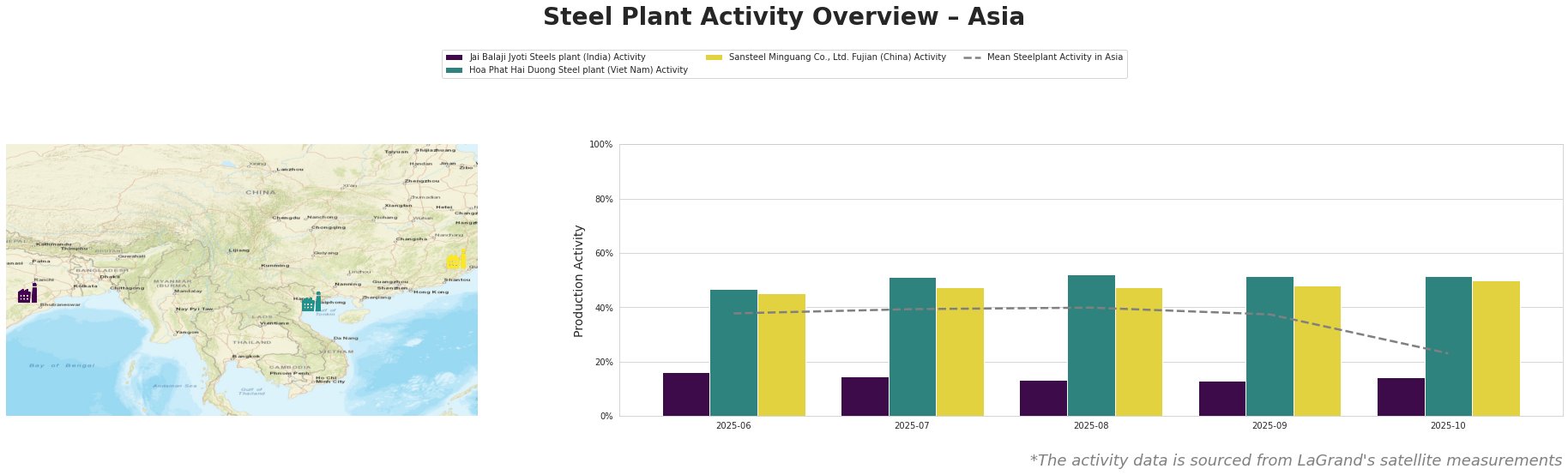Click the chart title Steel Plant Activity Overview

[x=783, y=17]
